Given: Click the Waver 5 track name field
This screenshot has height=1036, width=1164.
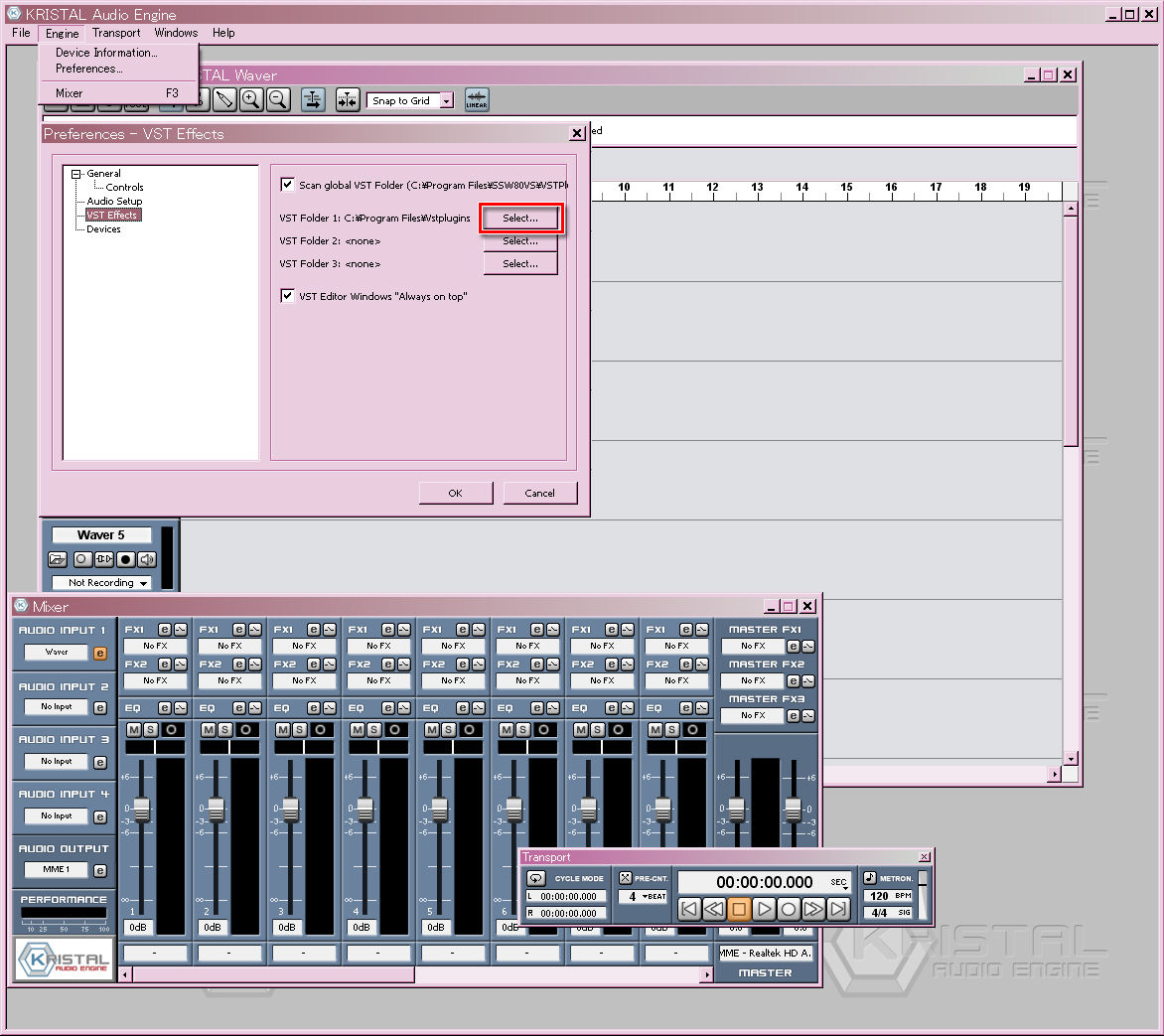Looking at the screenshot, I should click(101, 535).
